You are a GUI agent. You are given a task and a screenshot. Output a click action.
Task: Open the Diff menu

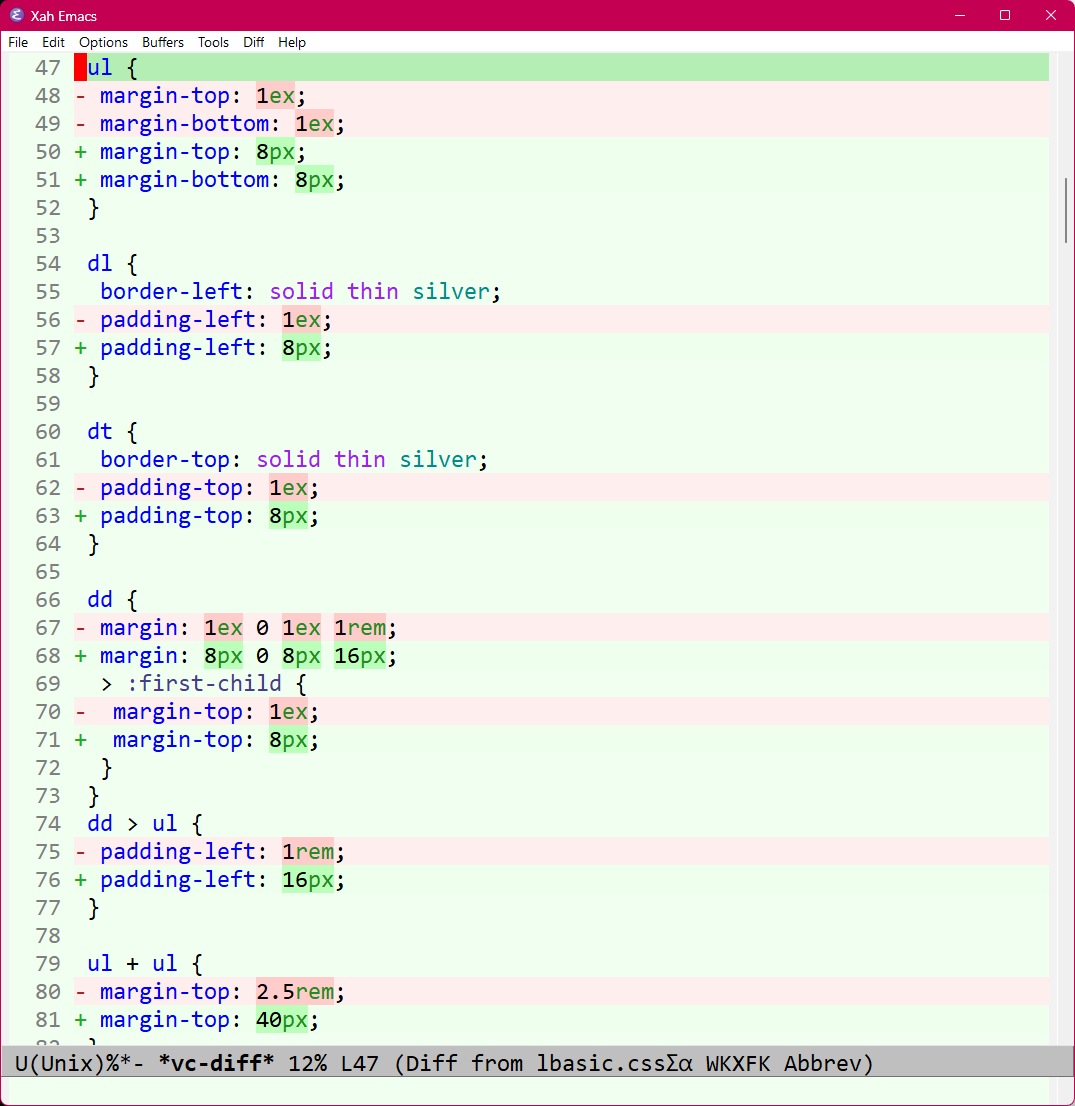tap(253, 42)
